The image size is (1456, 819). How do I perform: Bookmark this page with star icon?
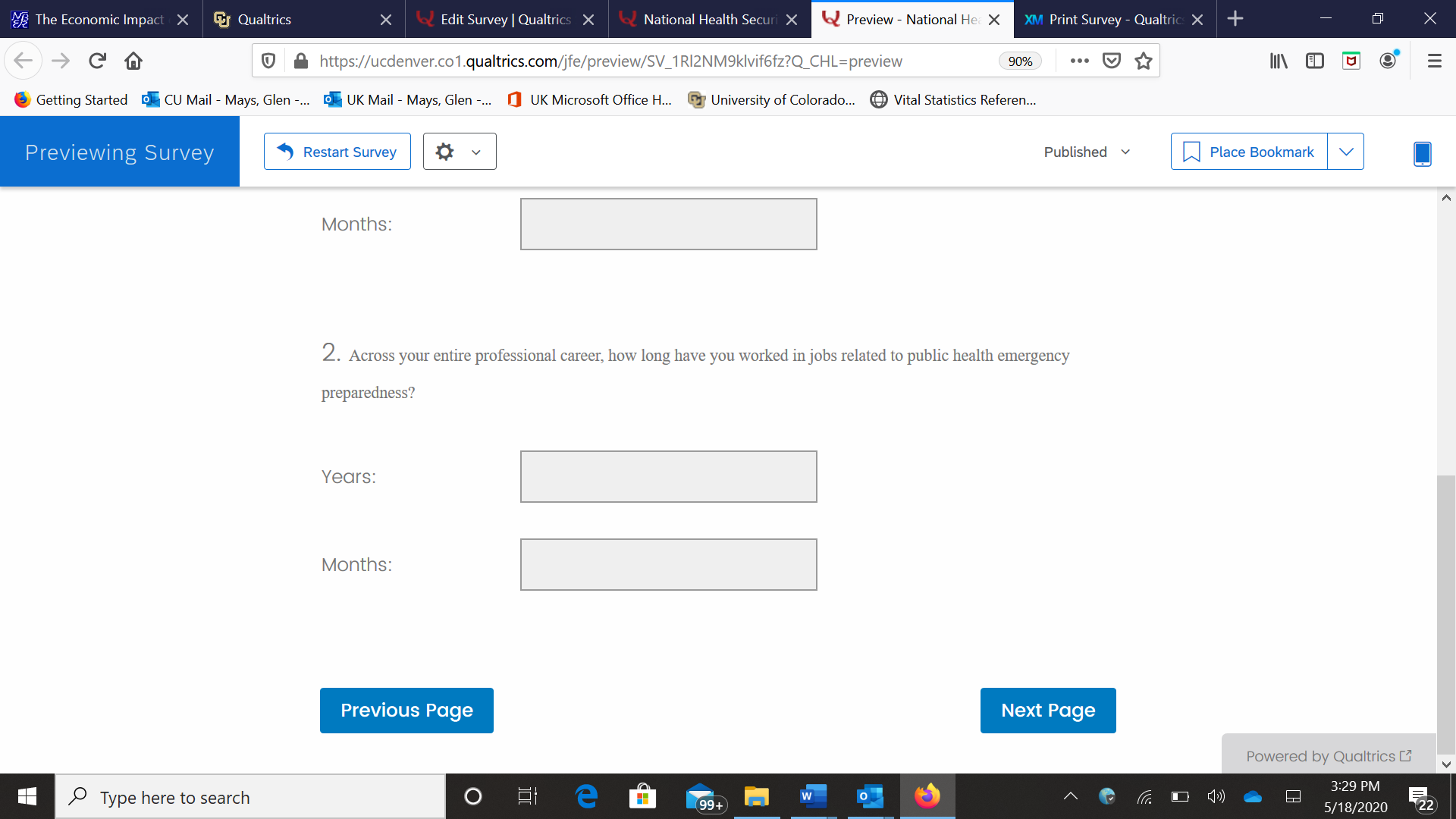point(1144,61)
